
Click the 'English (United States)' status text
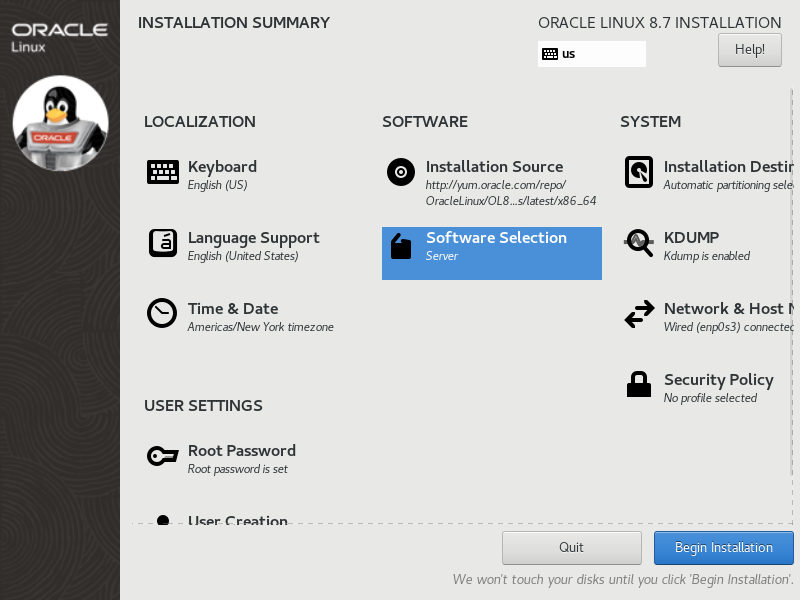pos(243,256)
